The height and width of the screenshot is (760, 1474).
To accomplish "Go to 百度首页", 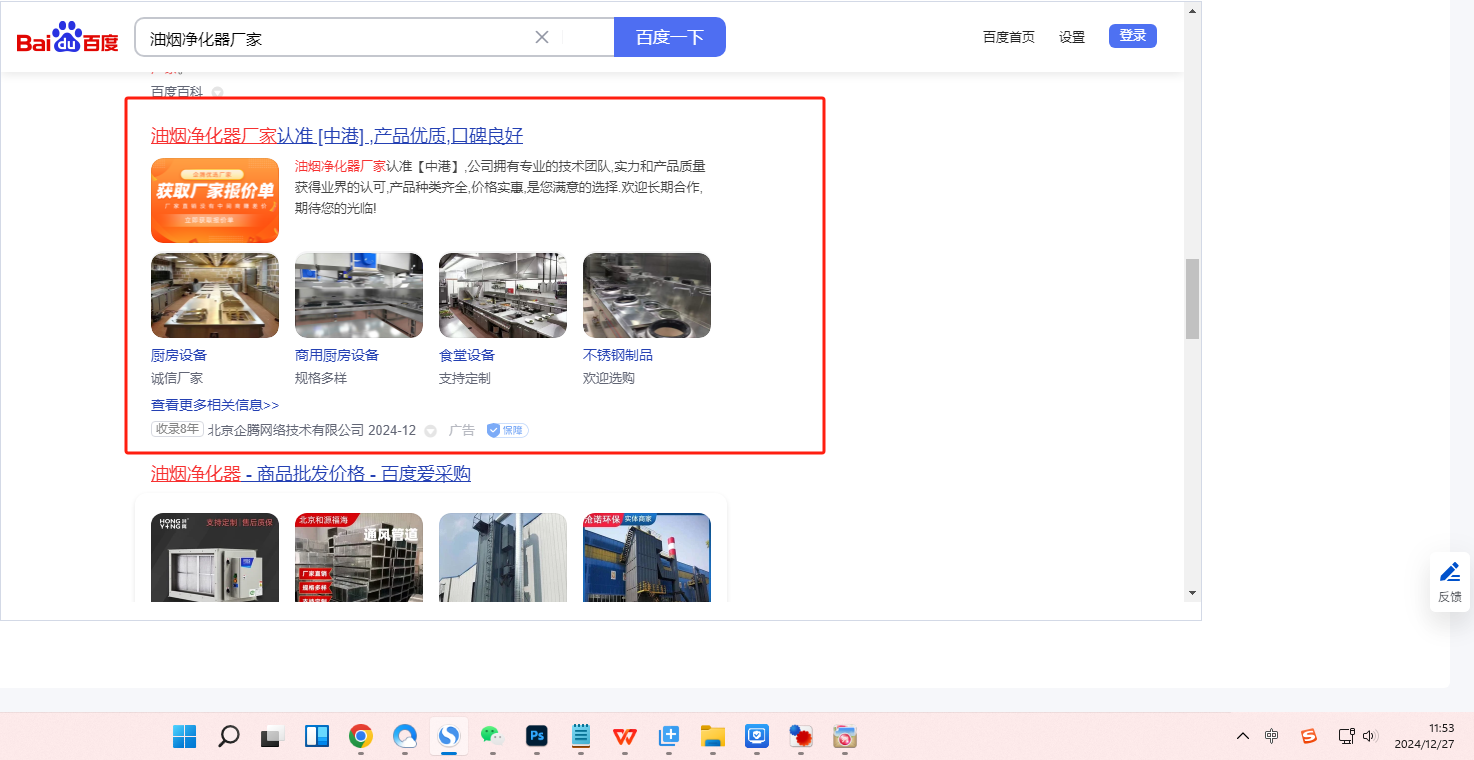I will click(x=1009, y=37).
